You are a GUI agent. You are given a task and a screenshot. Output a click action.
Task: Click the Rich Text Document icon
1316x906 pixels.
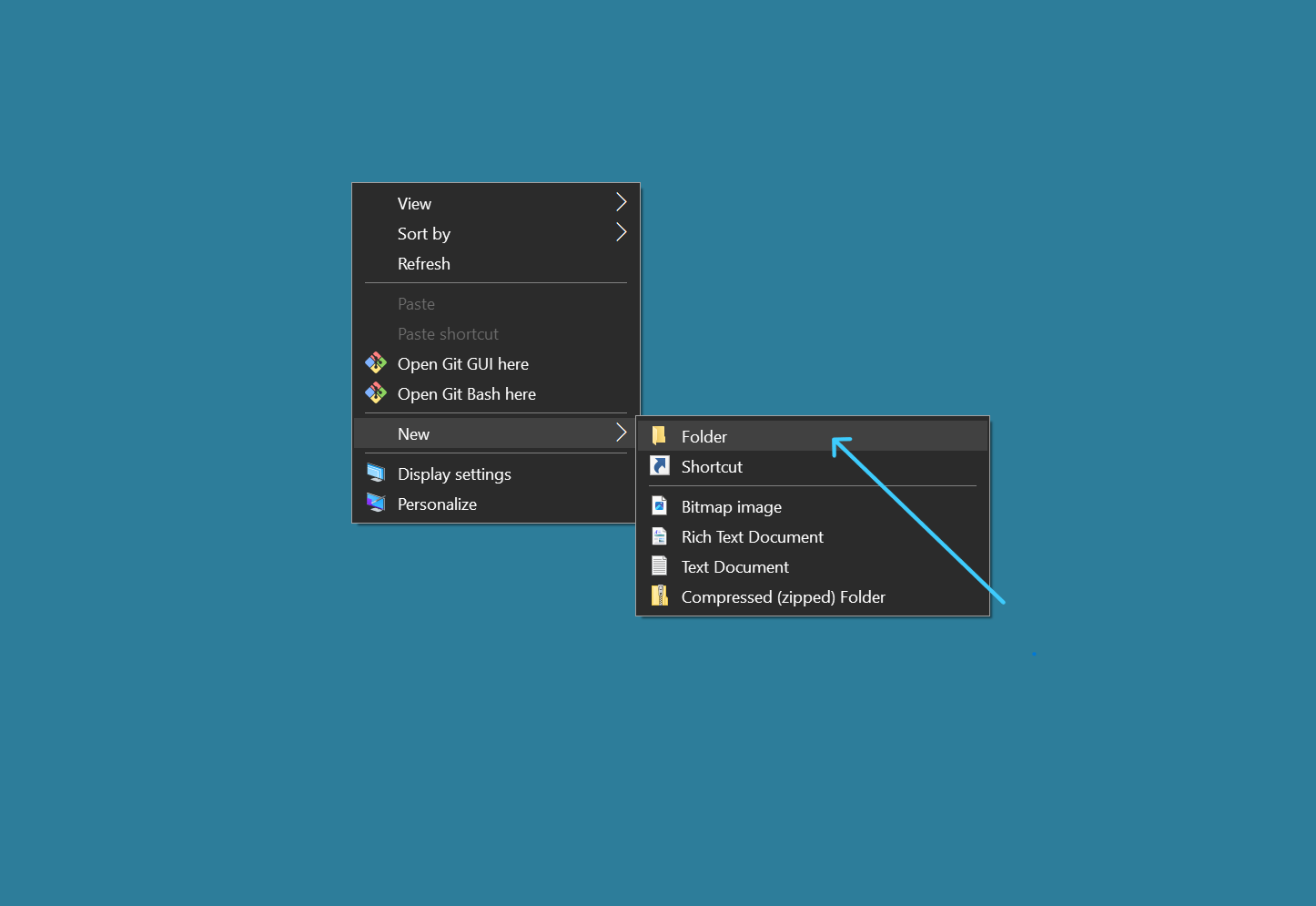[660, 536]
